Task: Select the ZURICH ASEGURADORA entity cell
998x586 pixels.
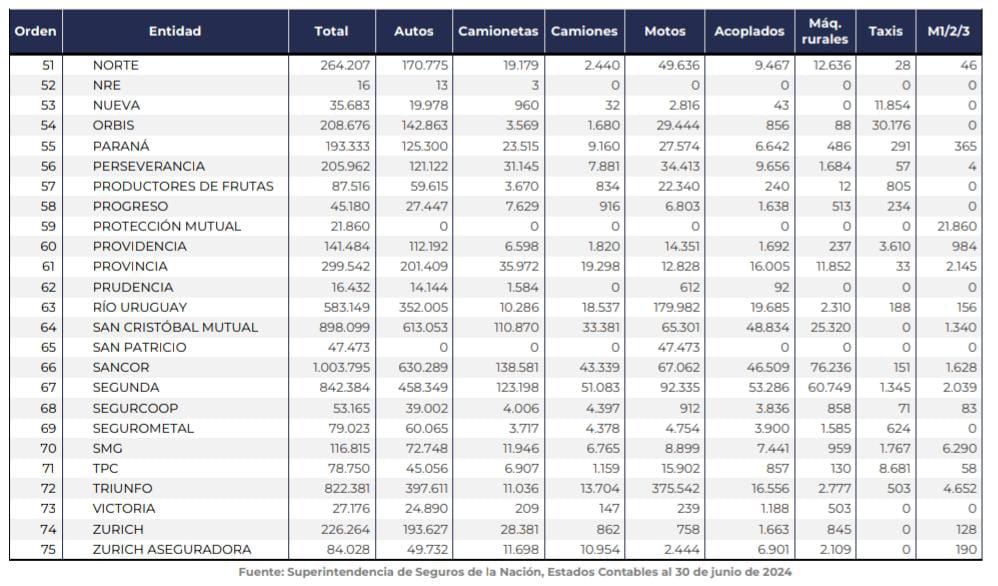Action: (x=171, y=549)
